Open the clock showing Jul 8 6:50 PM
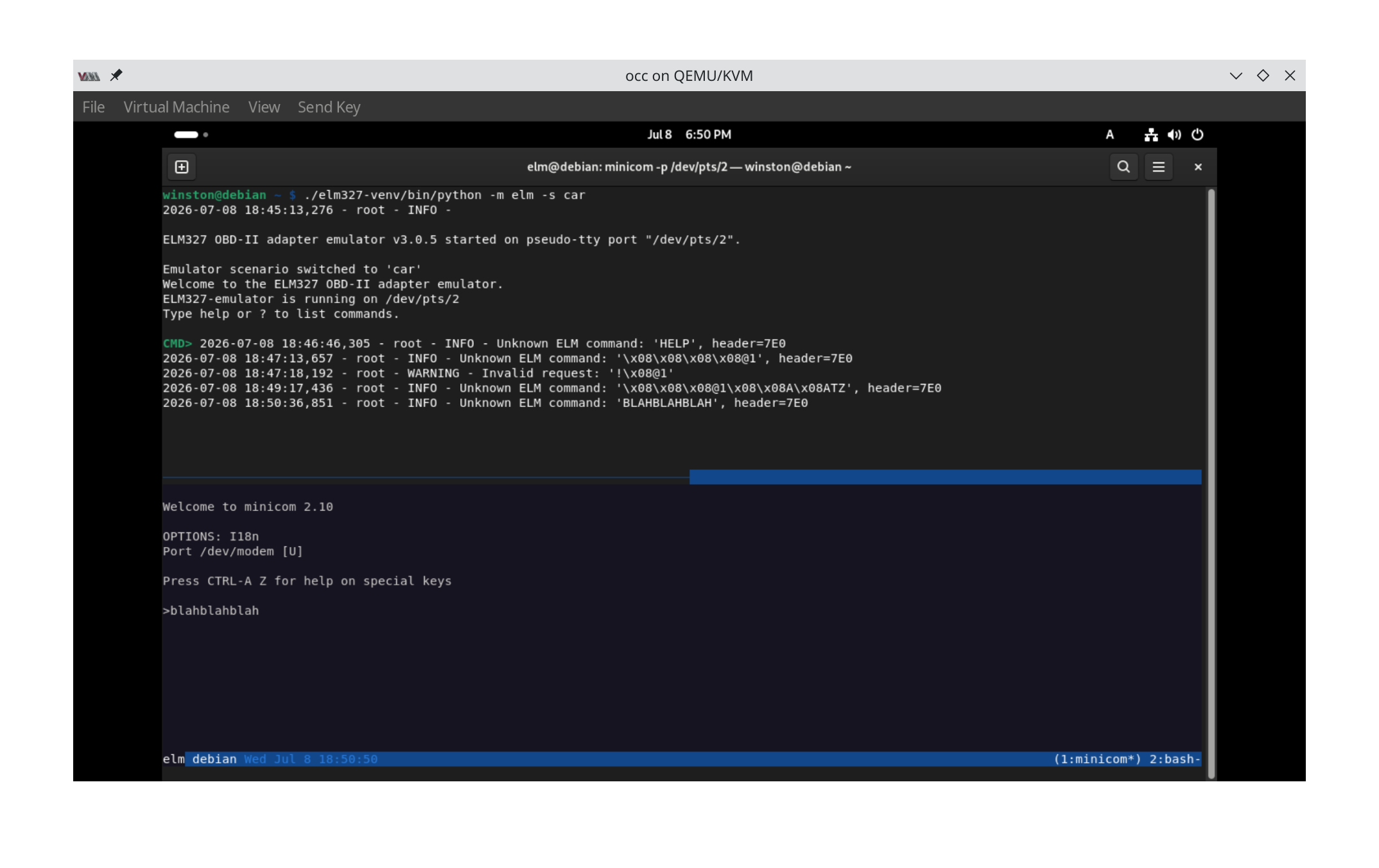Screen dimensions: 1379x868 689,135
